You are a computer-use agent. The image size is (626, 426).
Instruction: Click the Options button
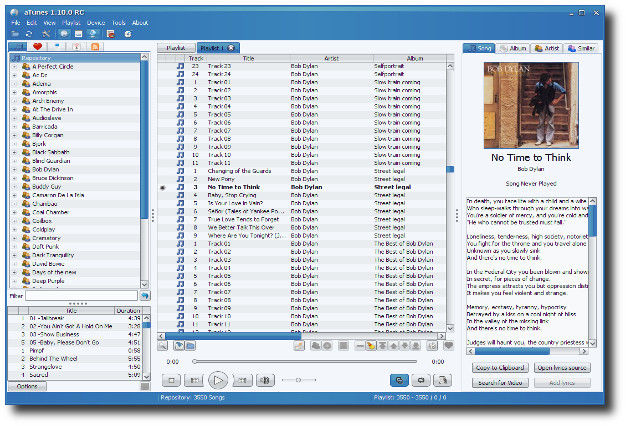27,386
